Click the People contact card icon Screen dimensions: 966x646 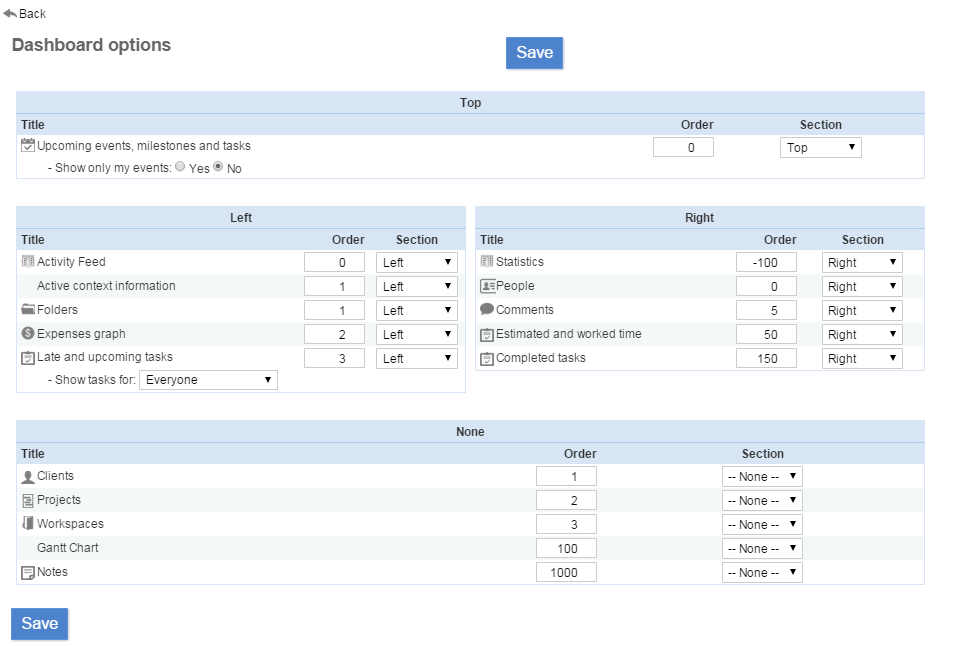487,286
